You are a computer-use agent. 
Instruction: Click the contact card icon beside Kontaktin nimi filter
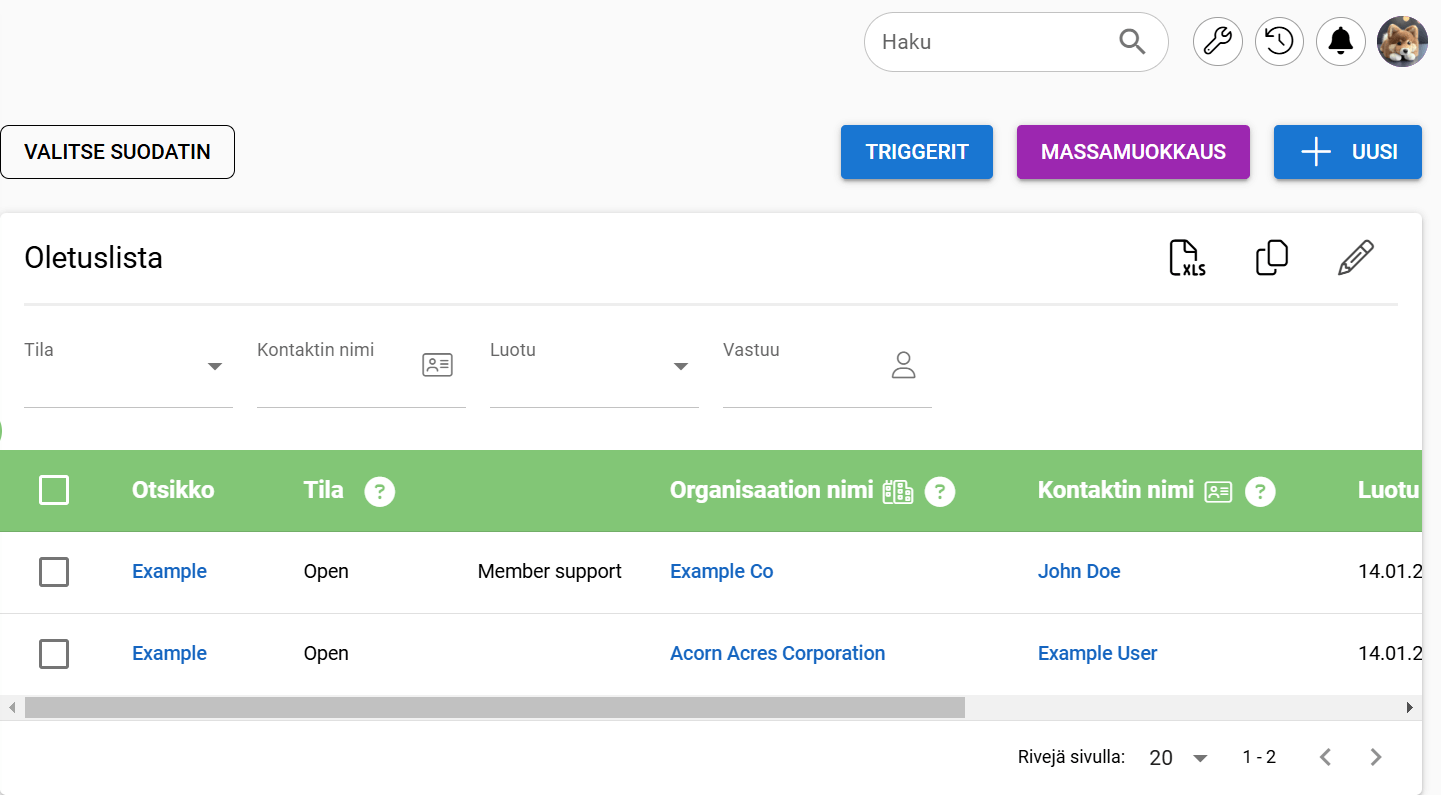(437, 364)
